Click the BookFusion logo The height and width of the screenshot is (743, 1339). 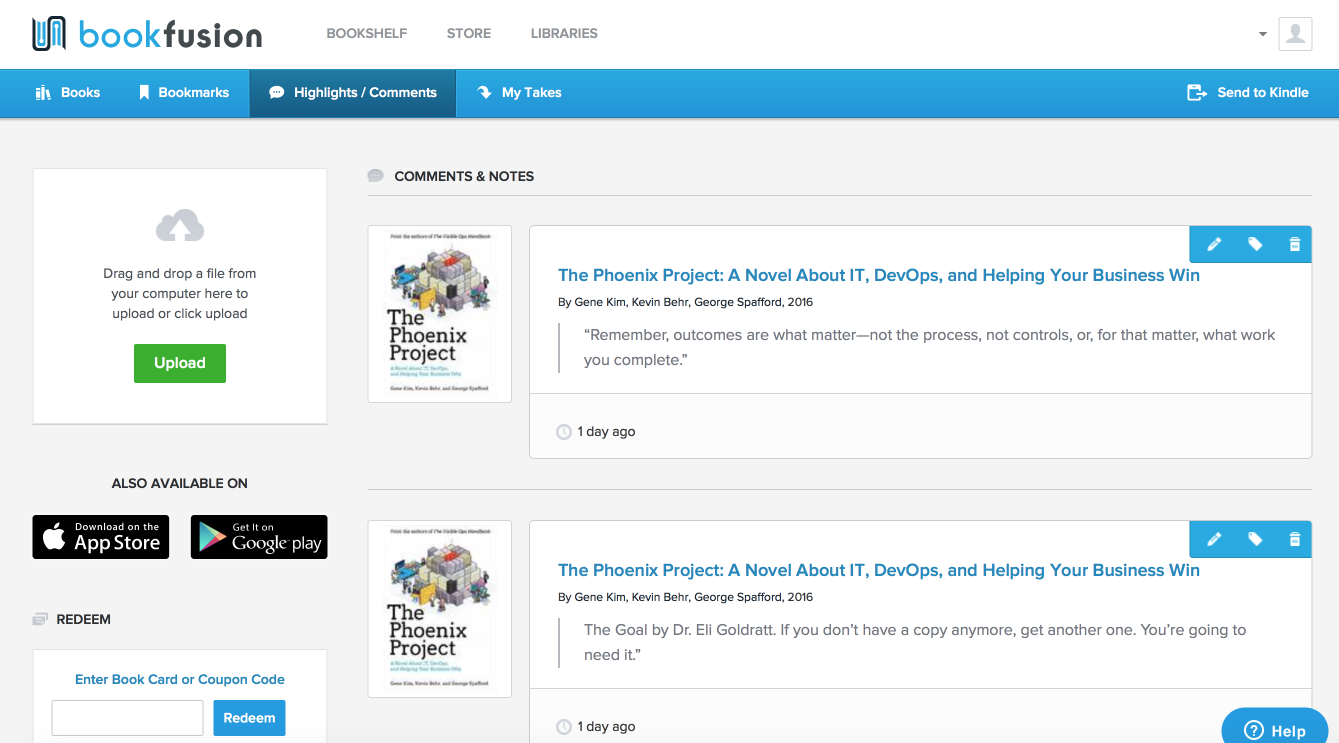[x=147, y=34]
